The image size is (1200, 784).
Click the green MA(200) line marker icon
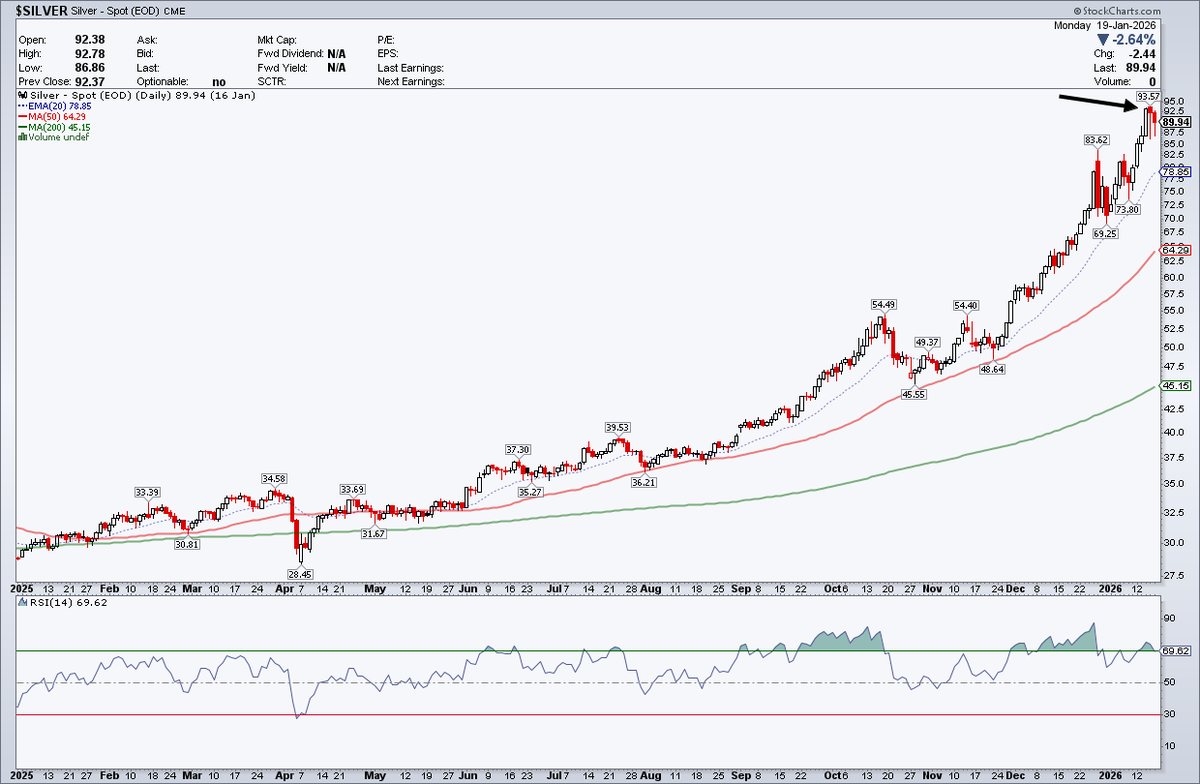(x=22, y=127)
